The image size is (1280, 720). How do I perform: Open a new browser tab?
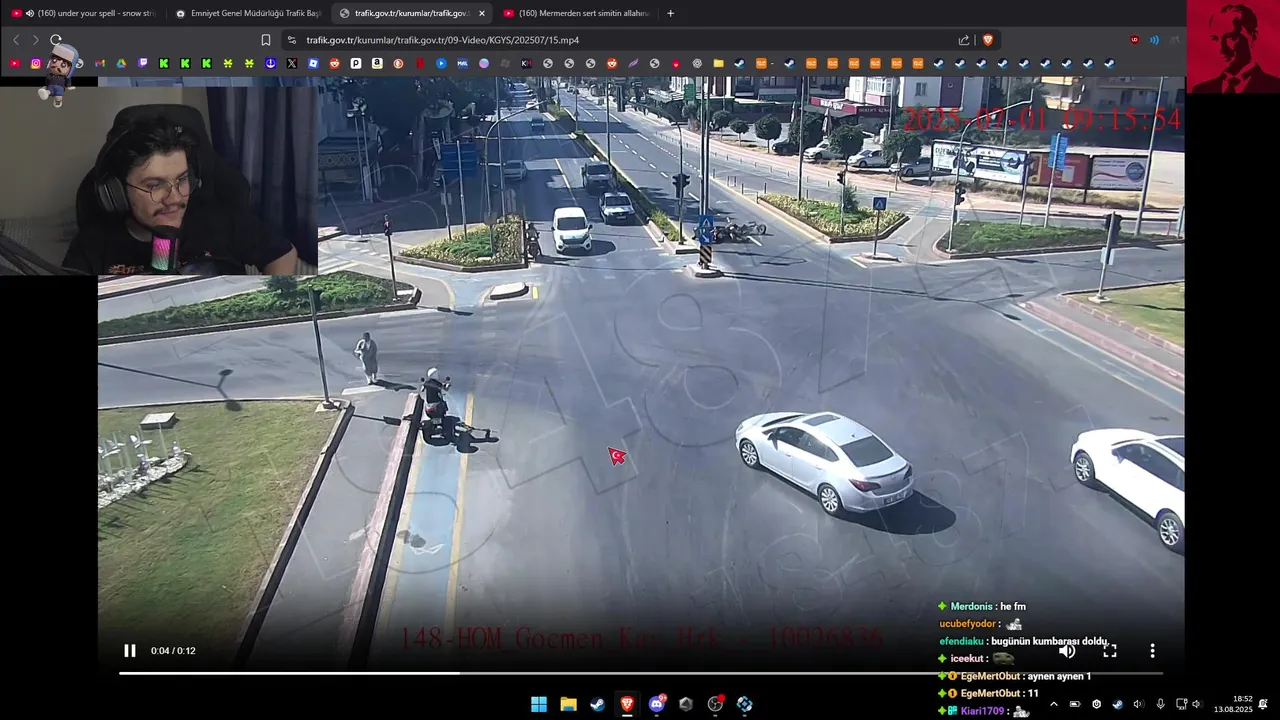coord(670,13)
